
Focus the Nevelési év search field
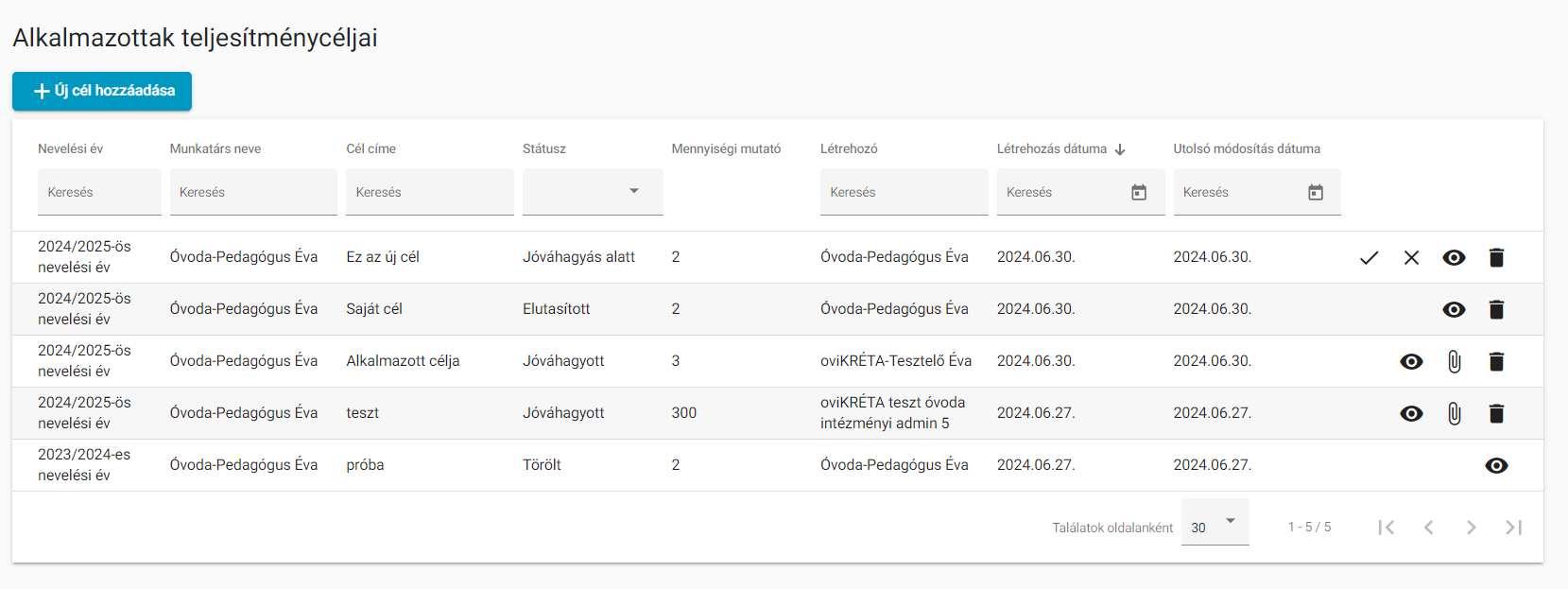[x=99, y=192]
